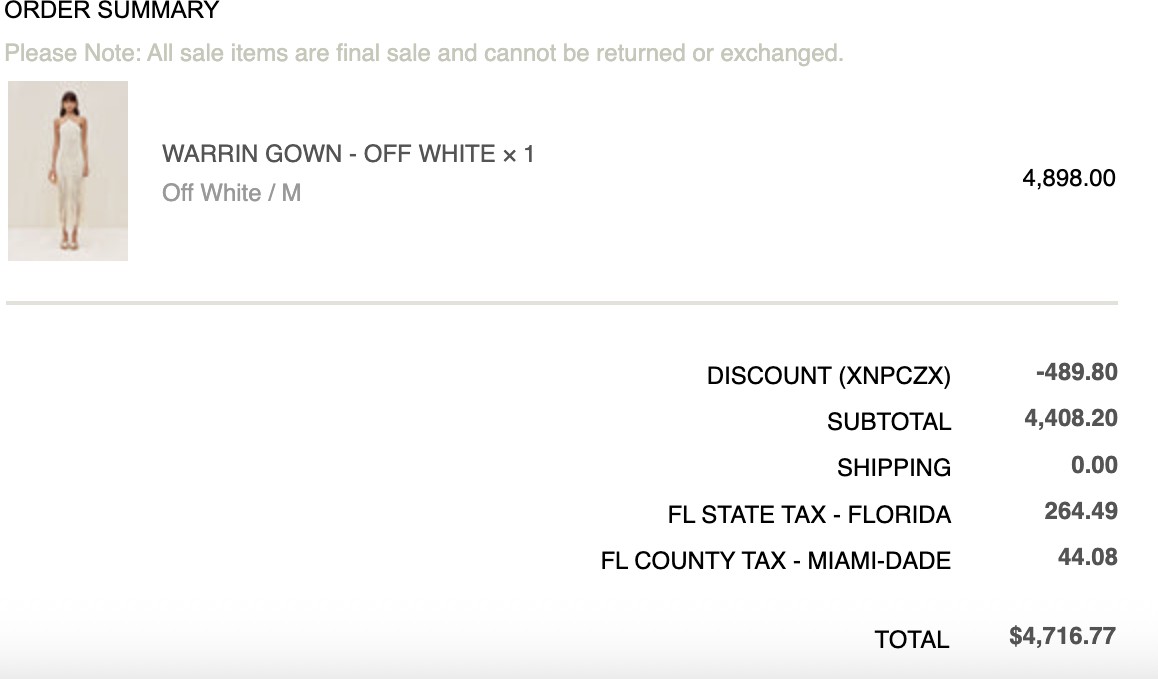
Task: Select the 4,898.00 item price
Action: click(x=1068, y=179)
